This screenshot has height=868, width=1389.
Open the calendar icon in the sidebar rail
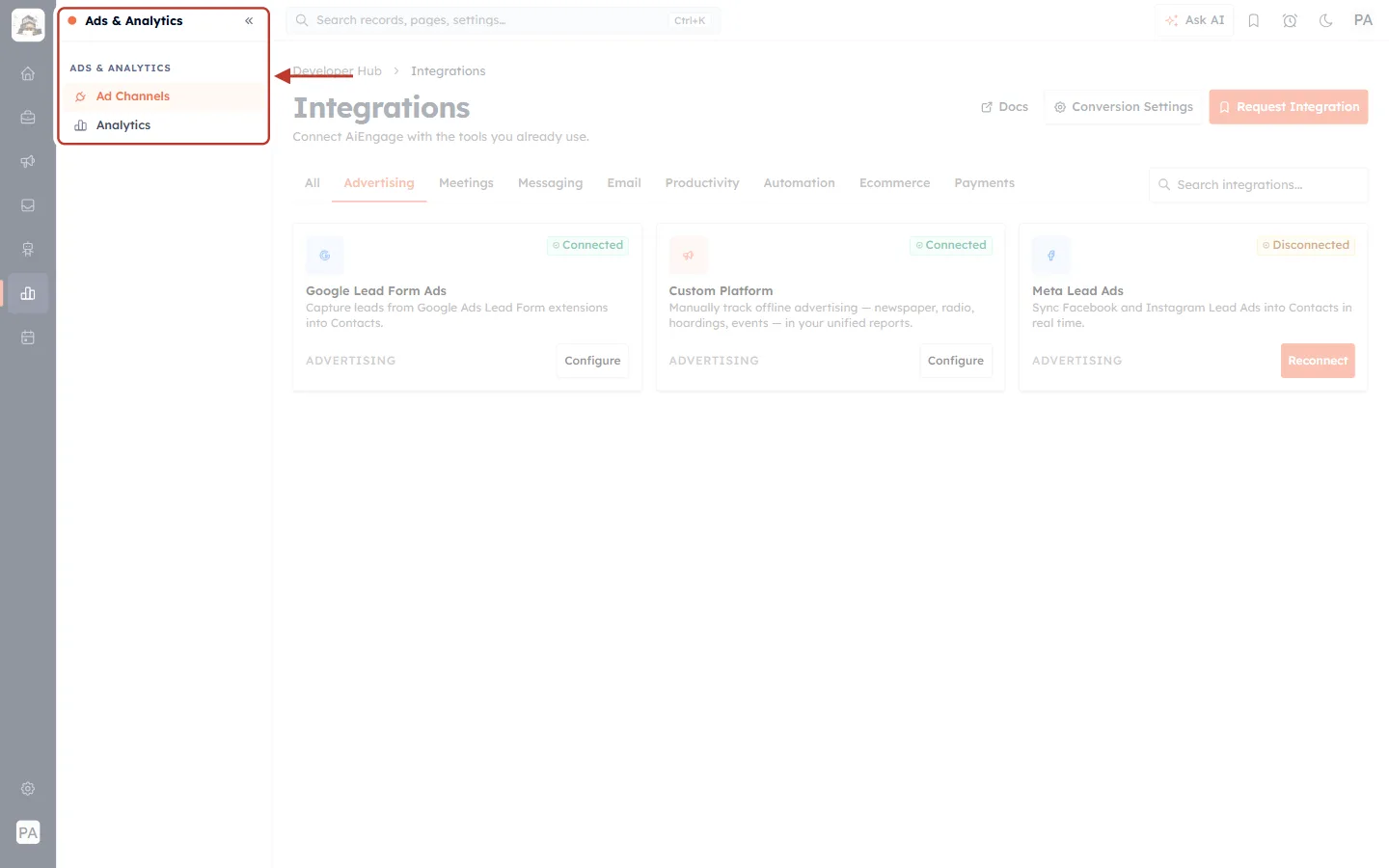coord(28,338)
